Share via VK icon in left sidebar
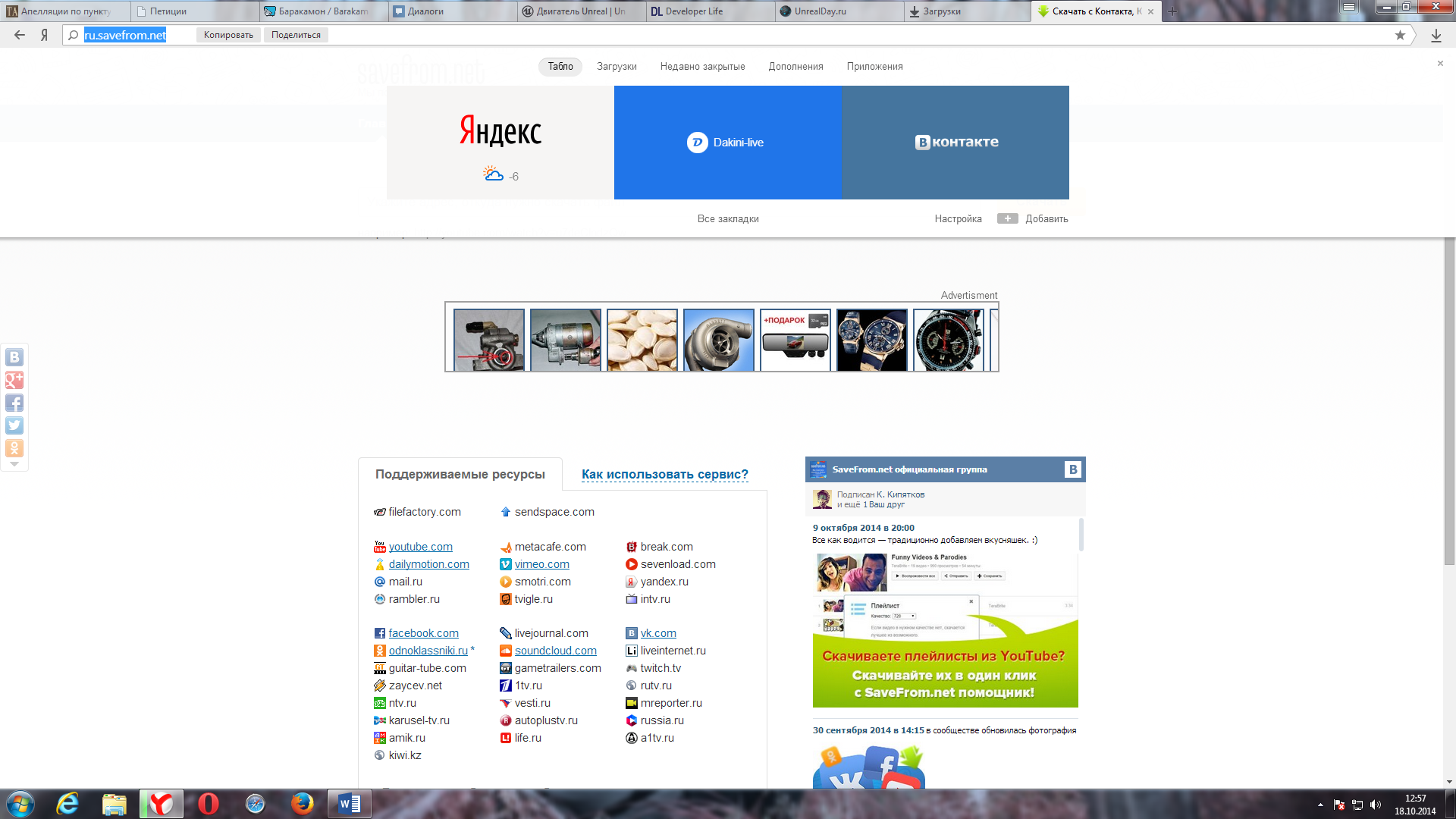Screen dimensions: 1456x819 coord(14,357)
